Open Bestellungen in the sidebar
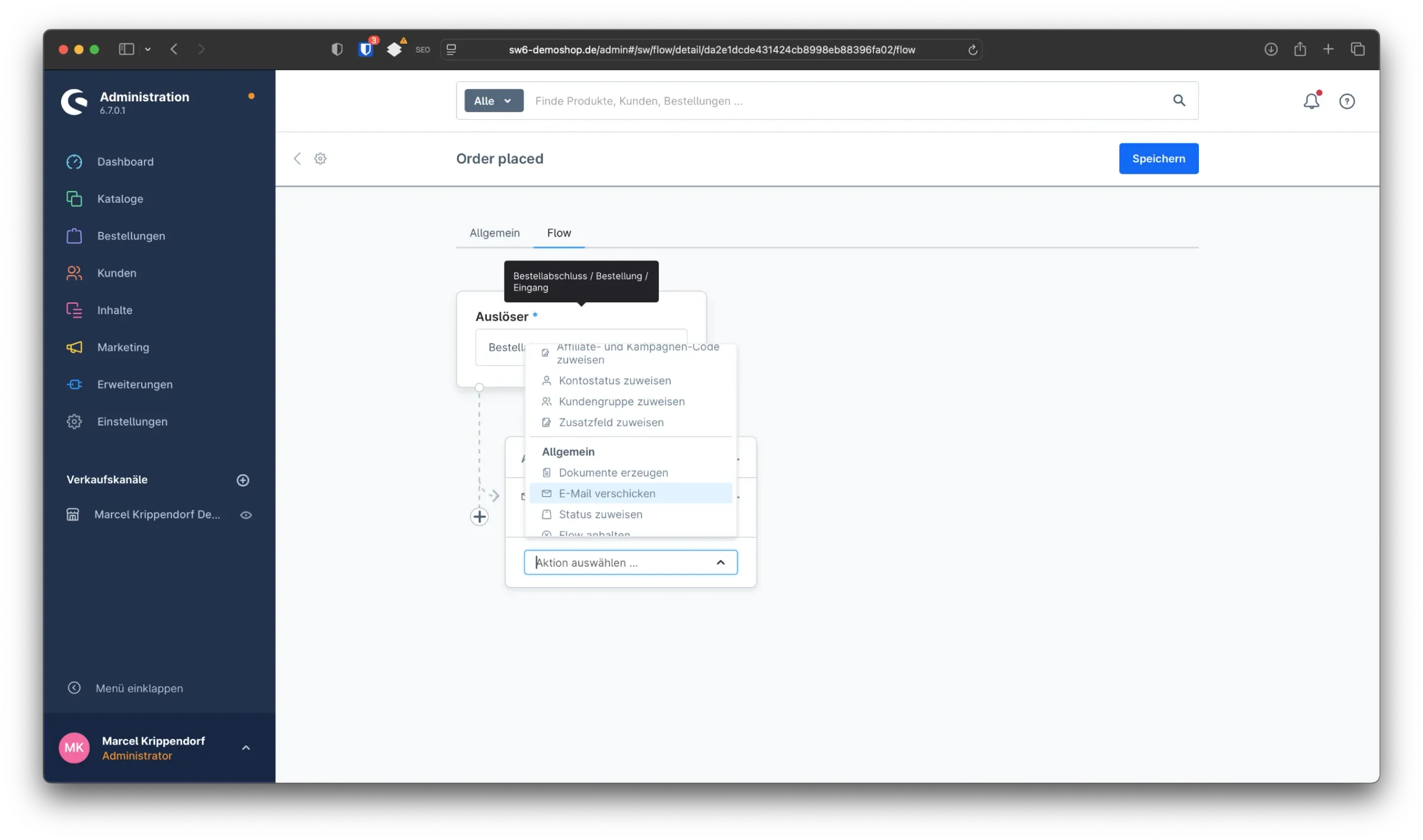 (131, 236)
